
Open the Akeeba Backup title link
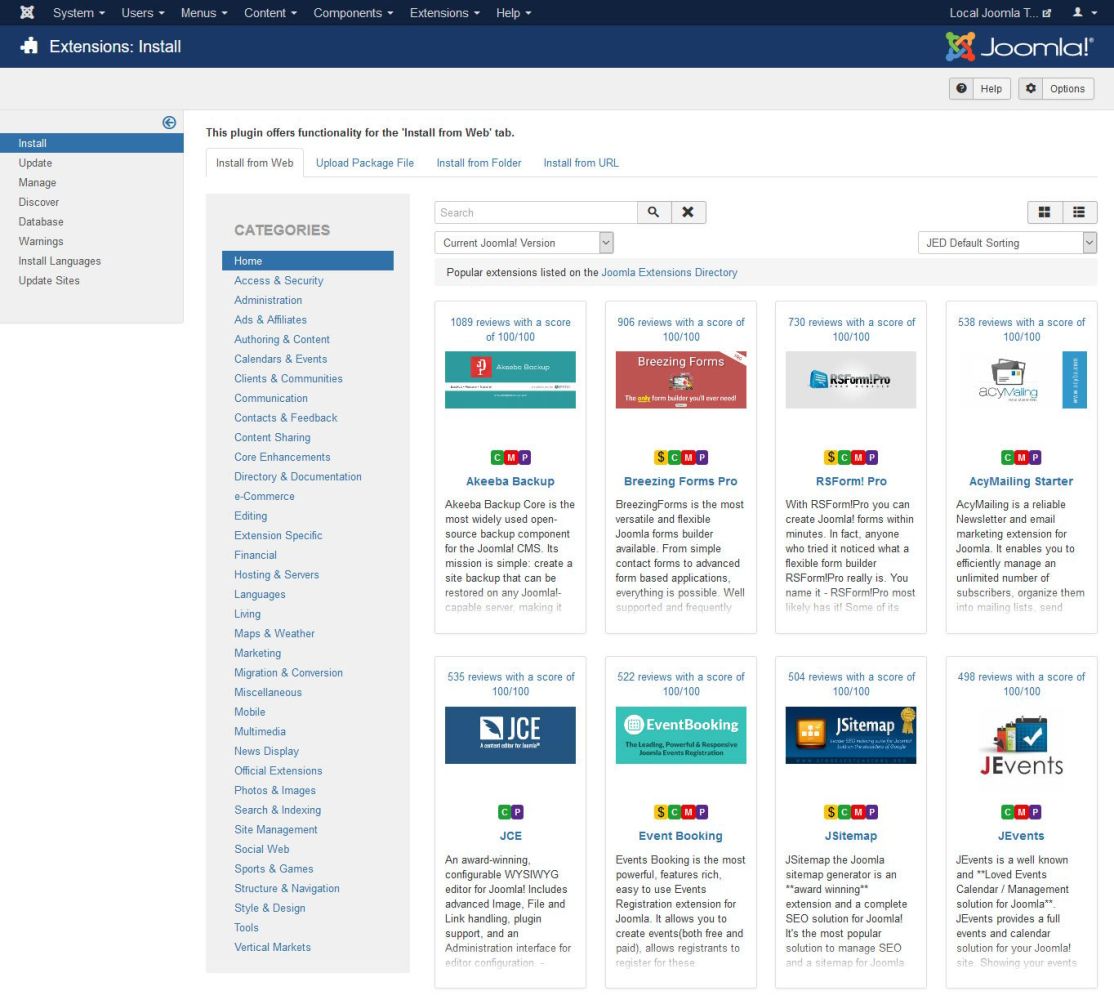(x=510, y=481)
